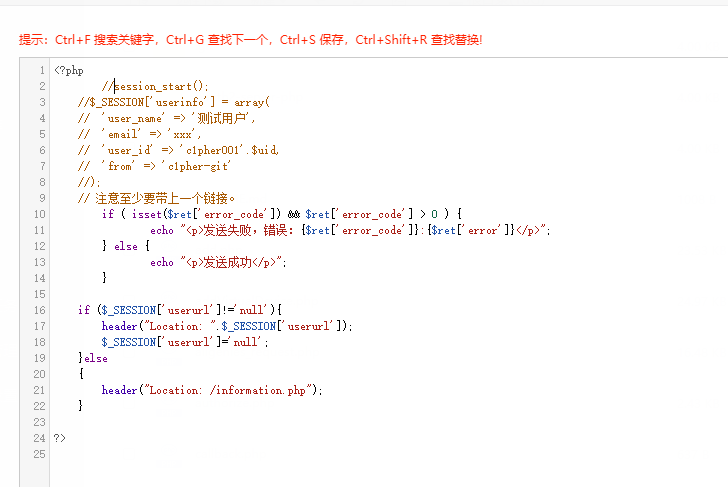728x487 pixels.
Task: Click empty line 15 in the editor
Action: [389, 294]
